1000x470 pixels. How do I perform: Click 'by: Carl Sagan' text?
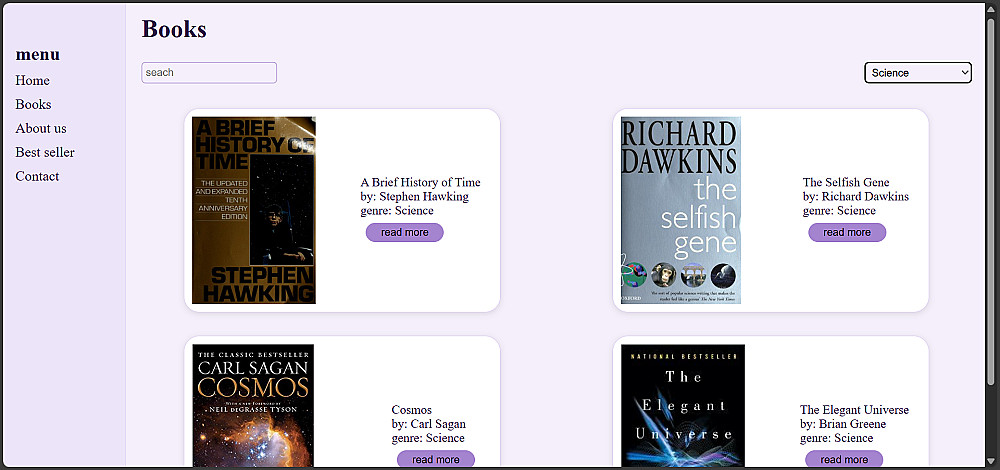coord(429,424)
